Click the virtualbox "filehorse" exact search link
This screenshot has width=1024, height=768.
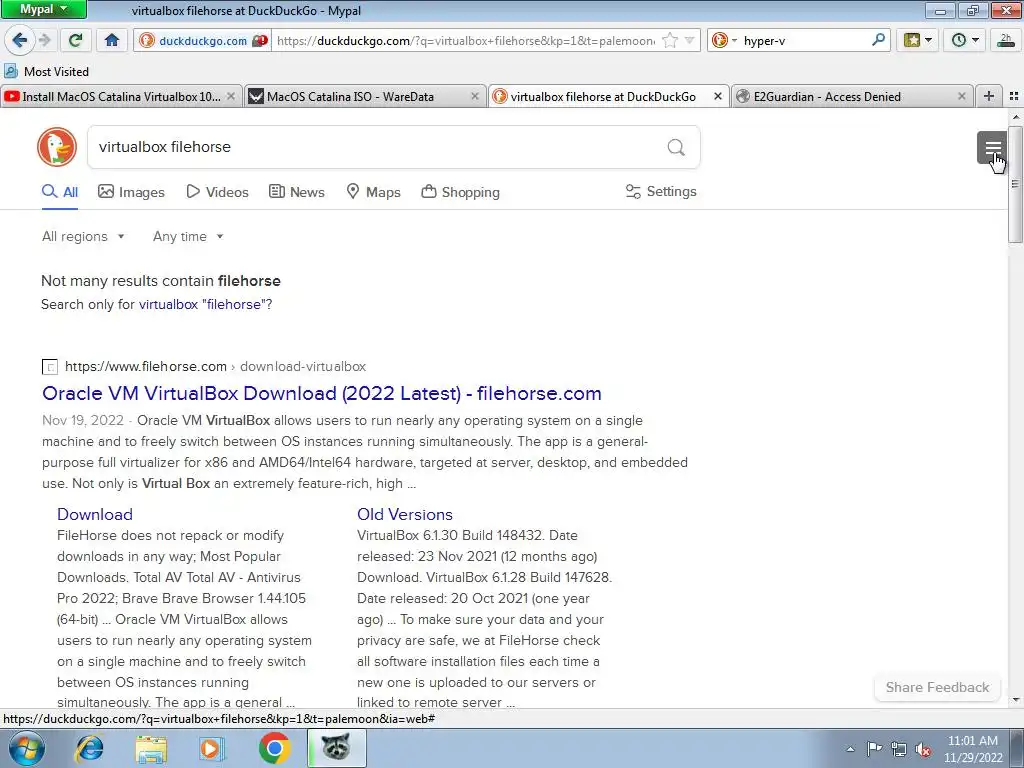point(202,304)
